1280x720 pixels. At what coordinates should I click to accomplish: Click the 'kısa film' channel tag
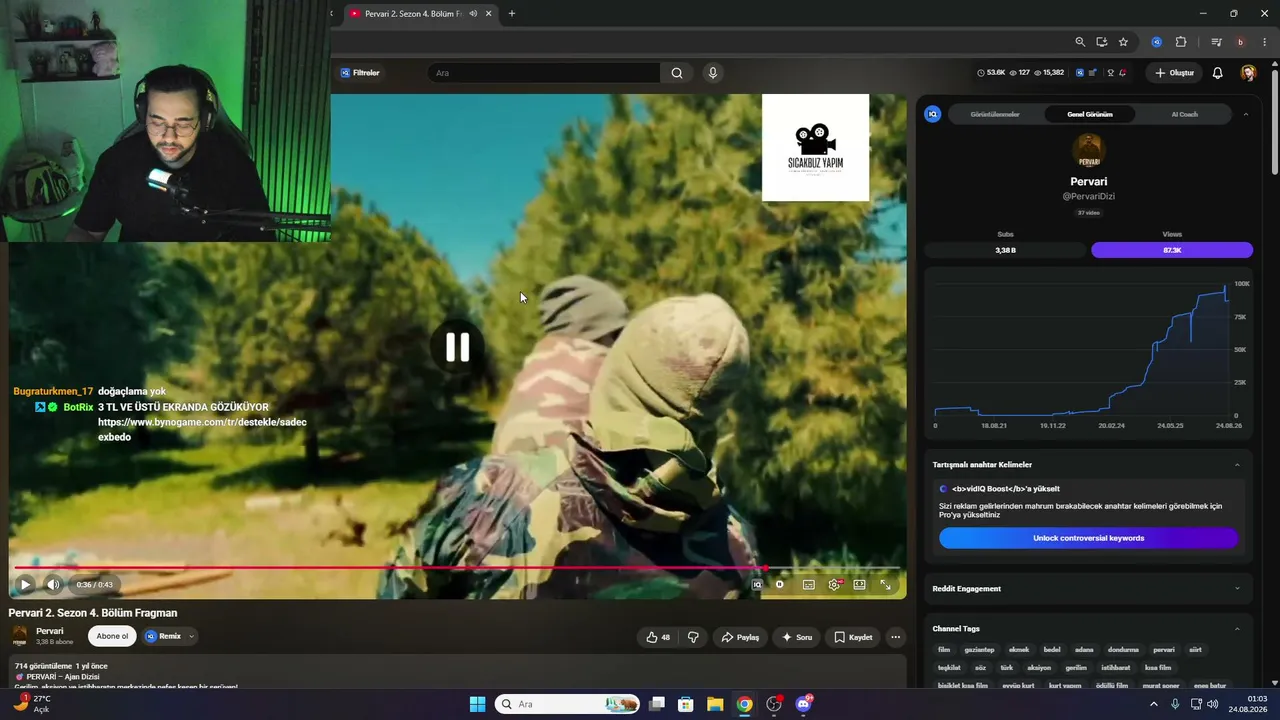click(1158, 668)
